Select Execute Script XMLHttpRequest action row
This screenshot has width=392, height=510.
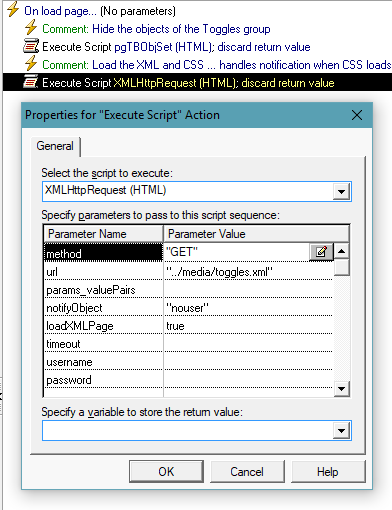pos(197,82)
